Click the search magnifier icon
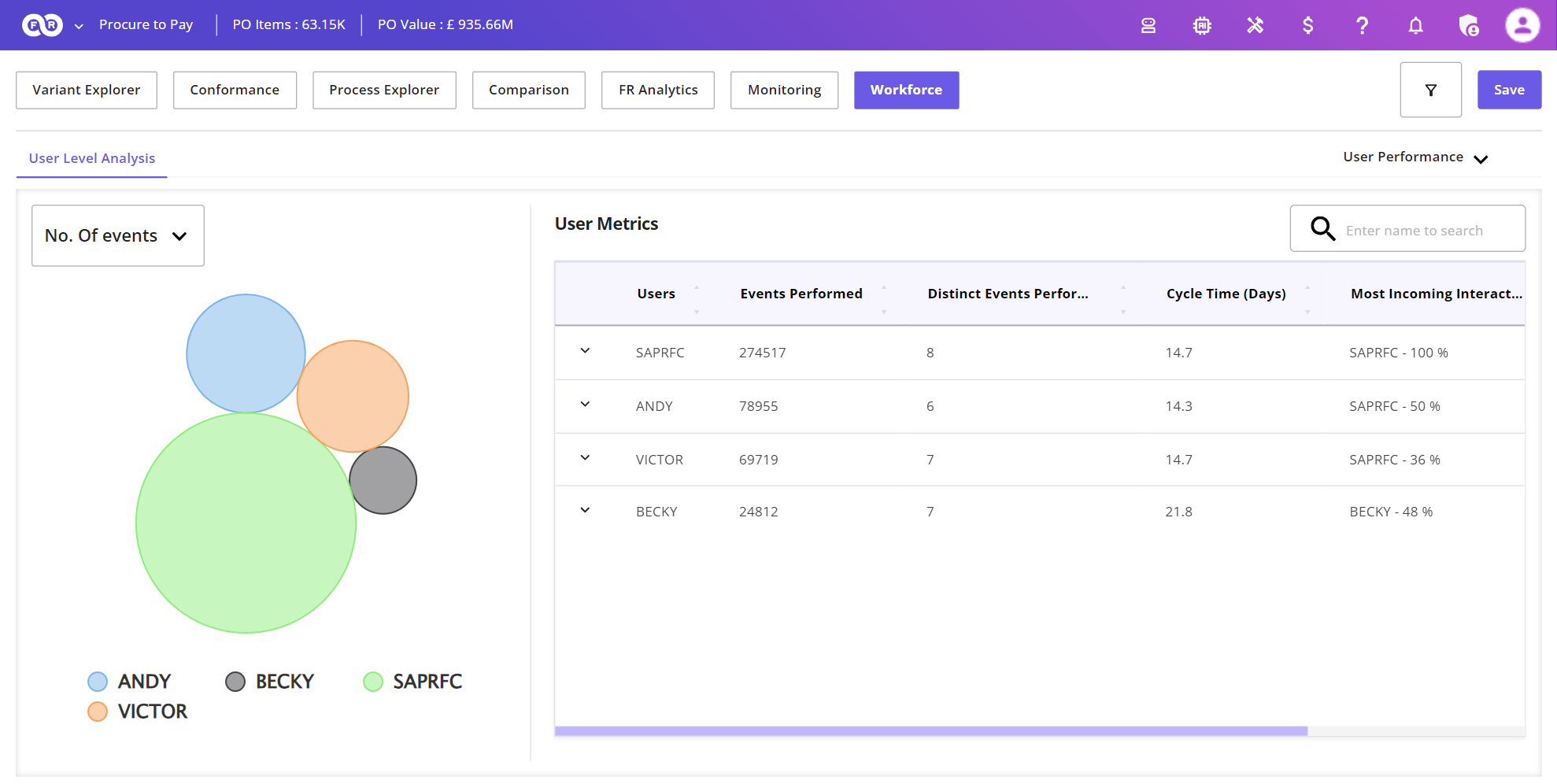1557x784 pixels. (1322, 229)
